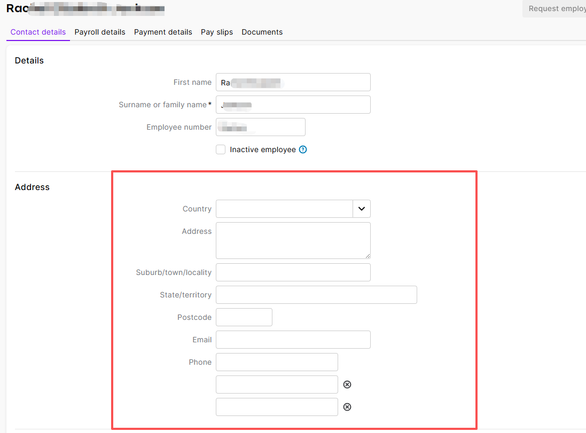This screenshot has width=586, height=433.
Task: Go to the Pay slips tab
Action: click(217, 32)
